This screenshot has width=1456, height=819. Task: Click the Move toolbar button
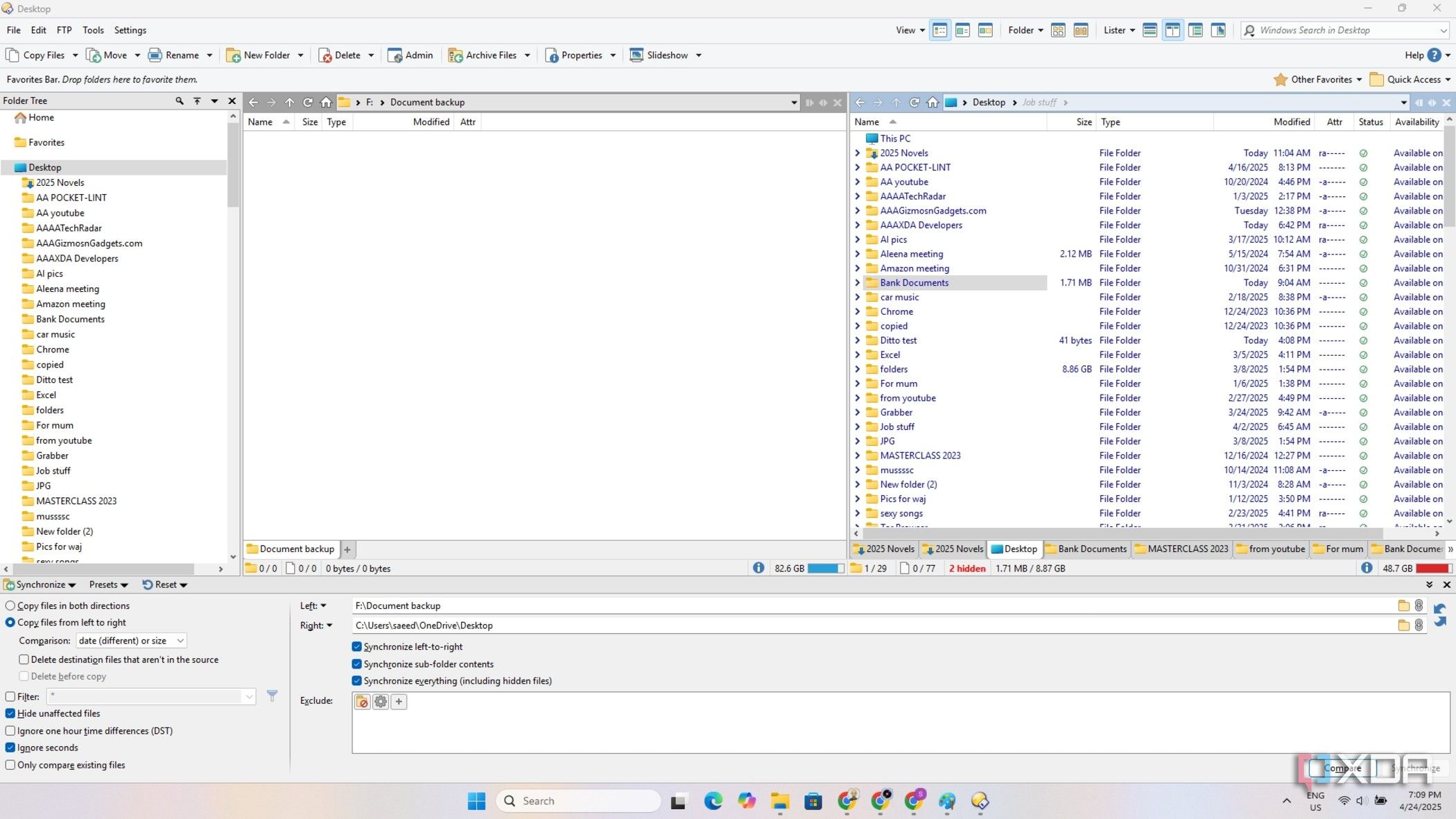107,55
